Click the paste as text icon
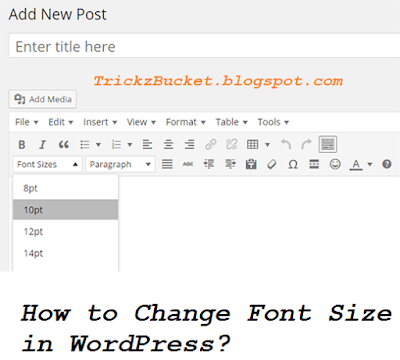Screen dimensions: 400x360 tap(251, 164)
